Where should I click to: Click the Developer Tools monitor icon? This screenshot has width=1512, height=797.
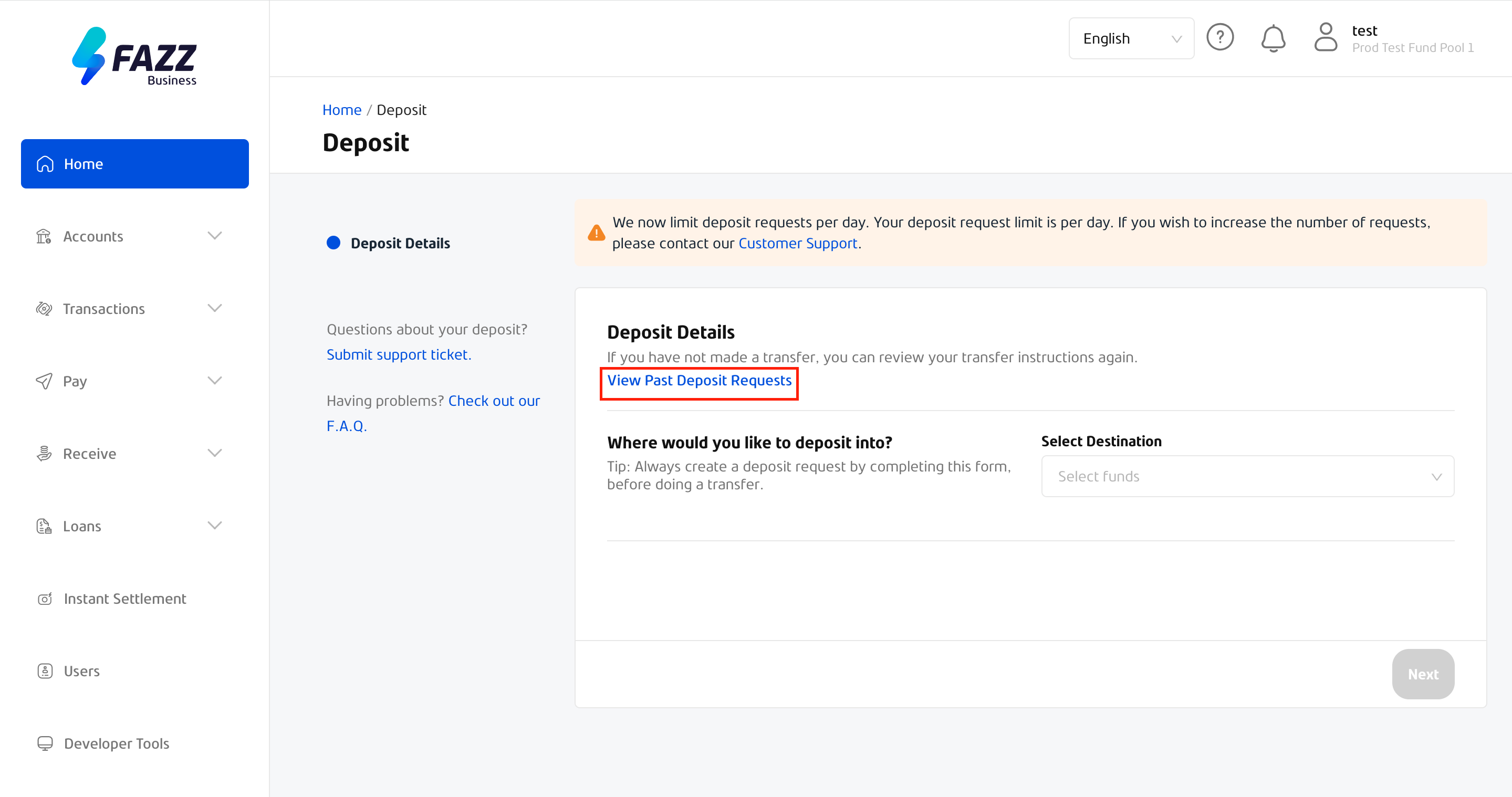coord(45,743)
